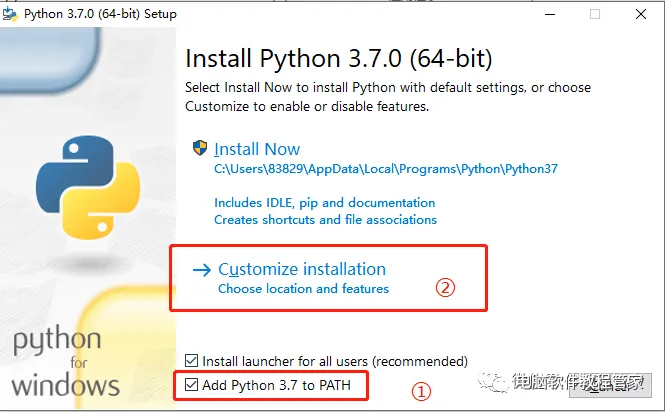Click the greyed-out maximize button
The width and height of the screenshot is (665, 412).
coord(595,14)
